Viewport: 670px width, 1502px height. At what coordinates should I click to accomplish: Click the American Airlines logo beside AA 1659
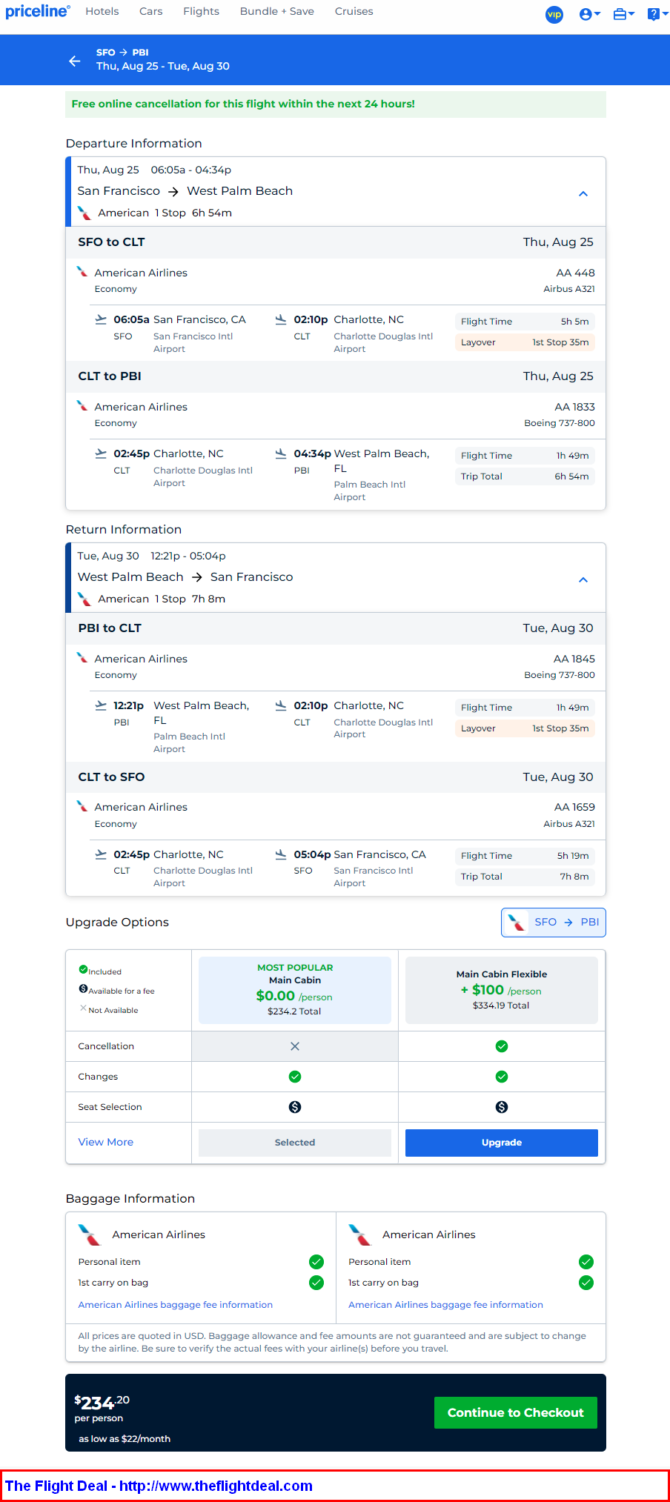[x=82, y=806]
